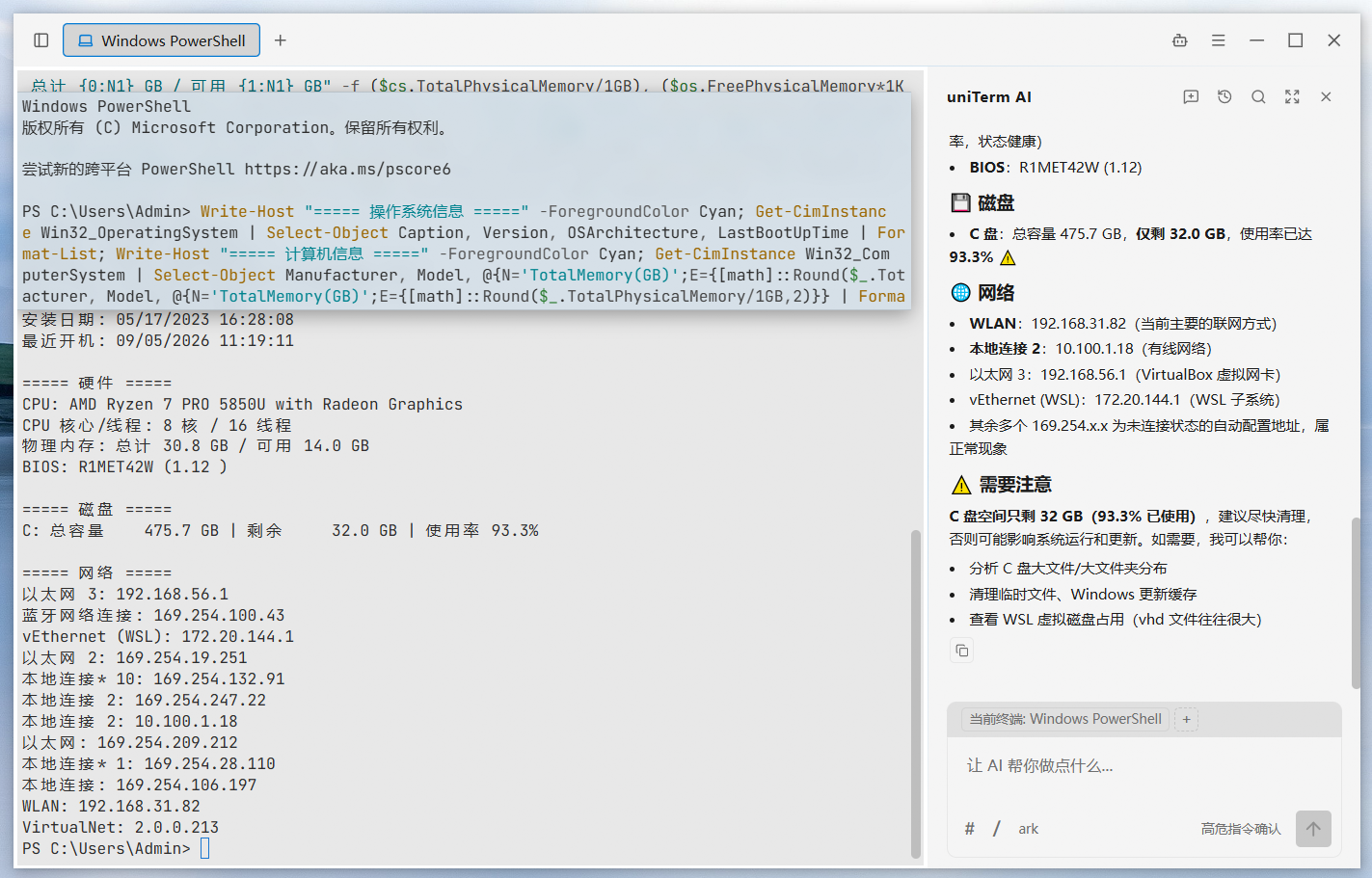The height and width of the screenshot is (878, 1372).
Task: Close the uniTerm AI panel
Action: pos(1326,96)
